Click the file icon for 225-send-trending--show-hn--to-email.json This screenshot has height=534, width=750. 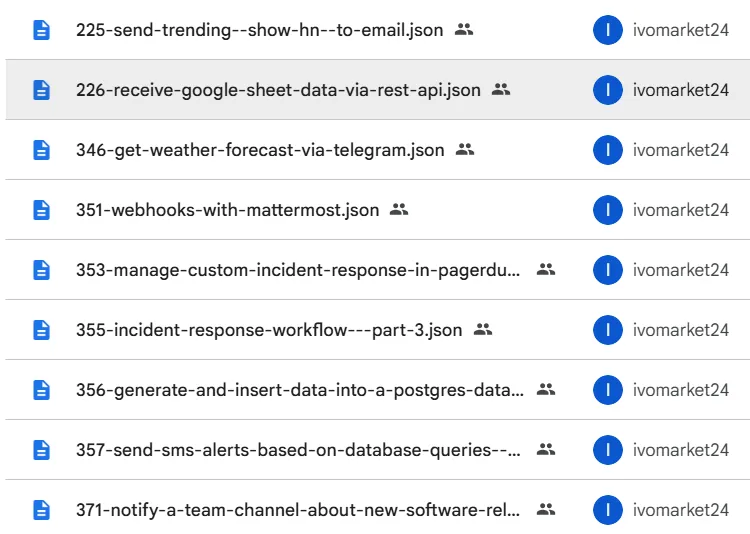pos(41,30)
